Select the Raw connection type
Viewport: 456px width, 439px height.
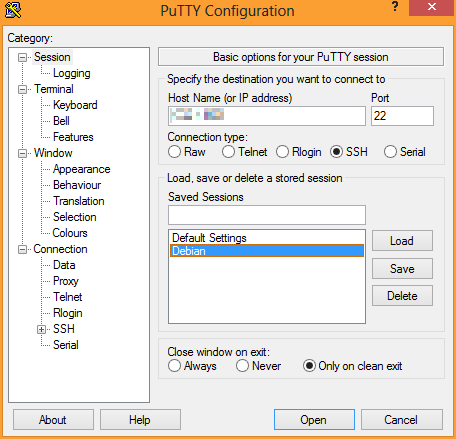174,152
